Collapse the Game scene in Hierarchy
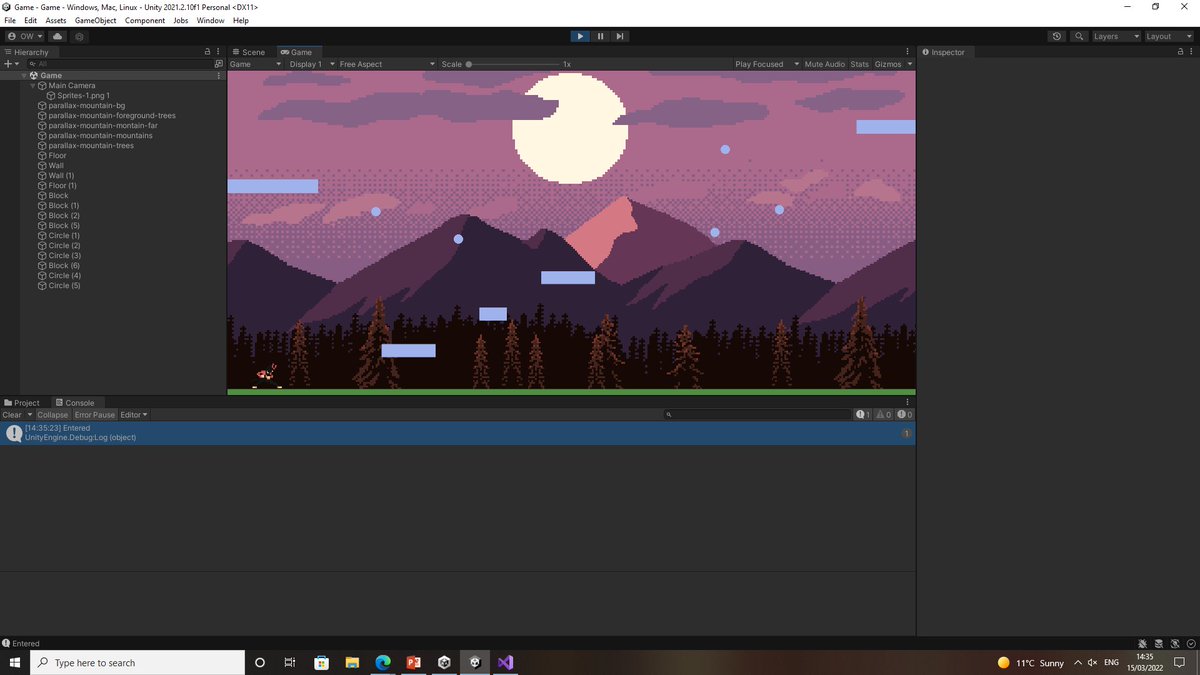The width and height of the screenshot is (1200, 675). pos(24,75)
